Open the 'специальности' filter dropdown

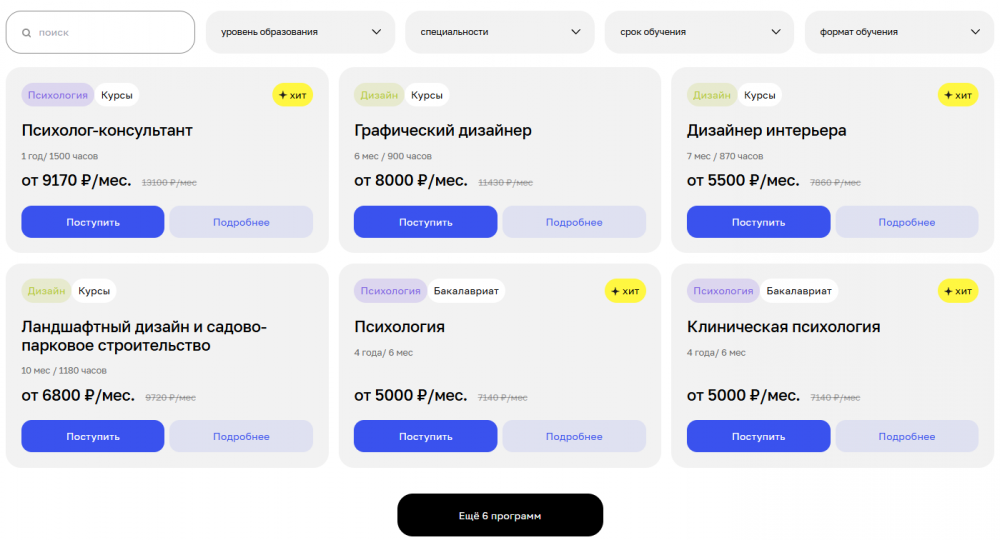(500, 32)
